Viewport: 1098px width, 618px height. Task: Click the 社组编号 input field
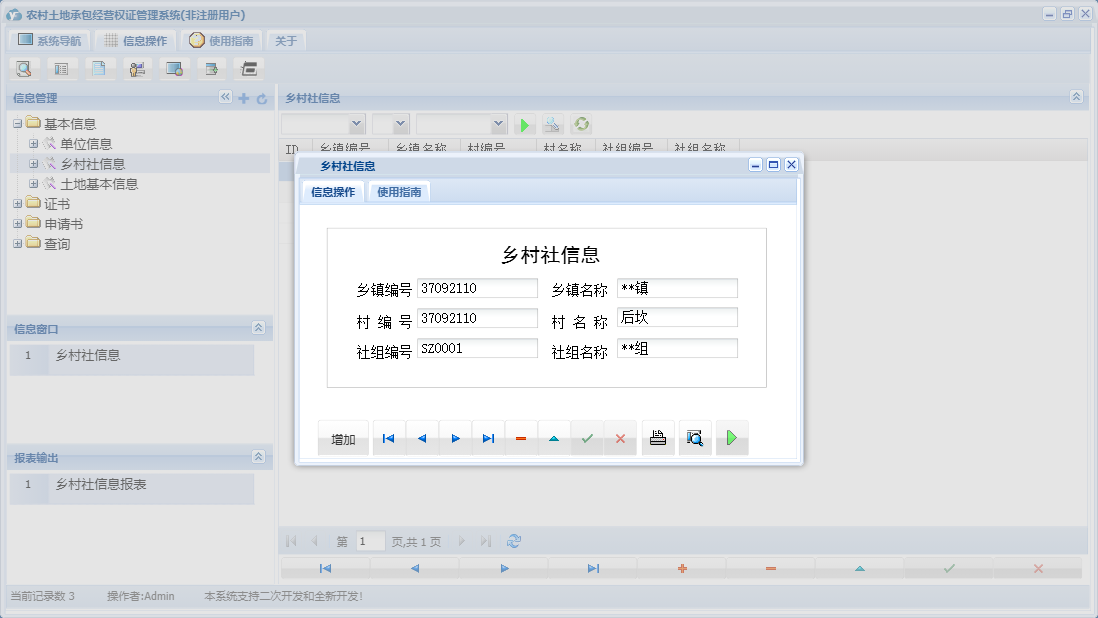[x=477, y=348]
